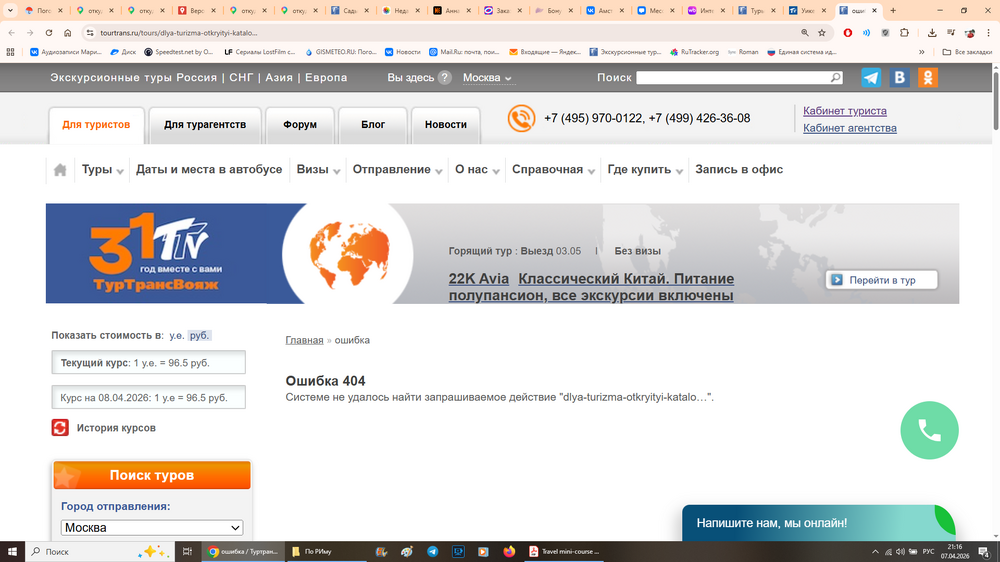Click the home icon in navigation
This screenshot has height=562, width=1000.
pos(60,170)
